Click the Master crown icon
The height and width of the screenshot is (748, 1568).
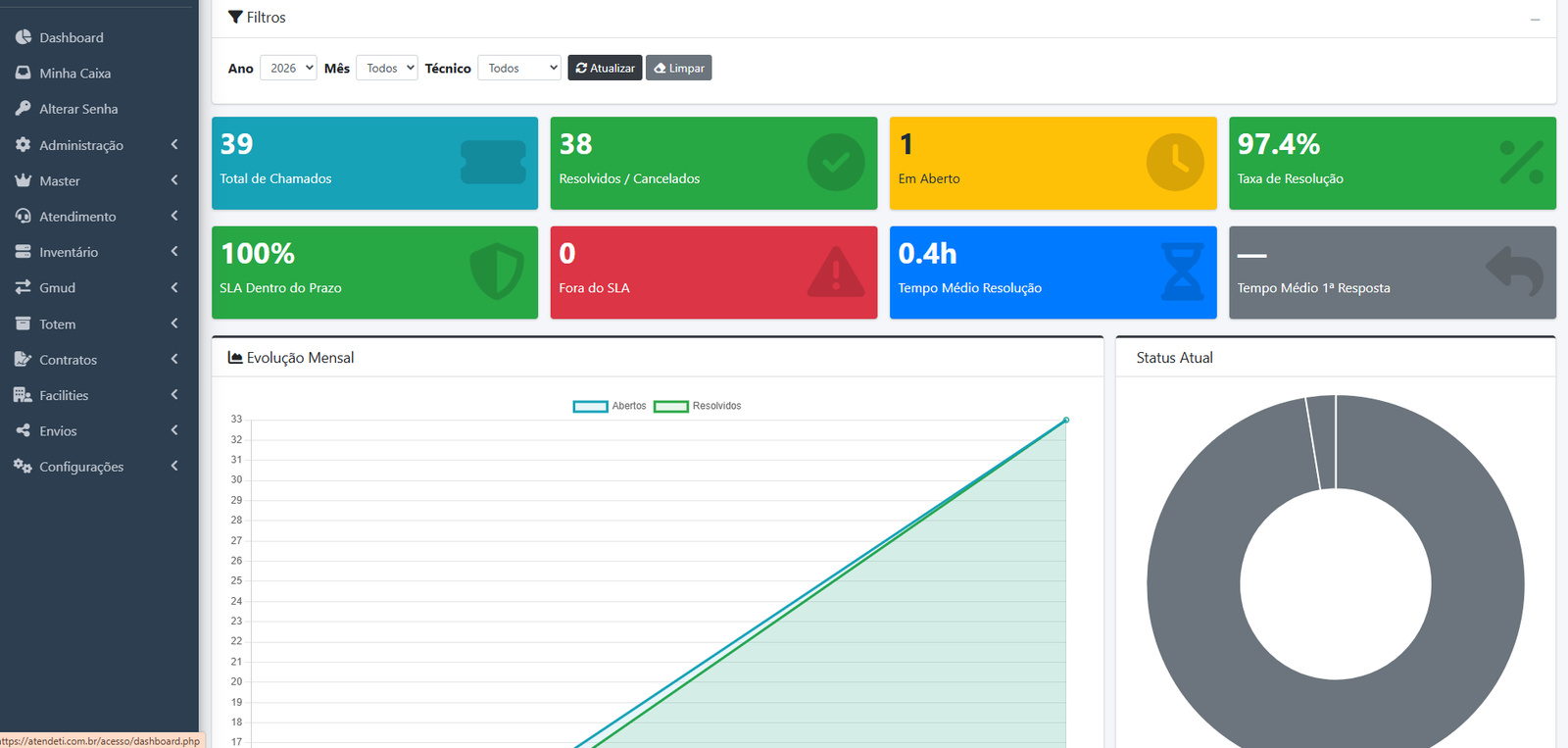pyautogui.click(x=24, y=180)
